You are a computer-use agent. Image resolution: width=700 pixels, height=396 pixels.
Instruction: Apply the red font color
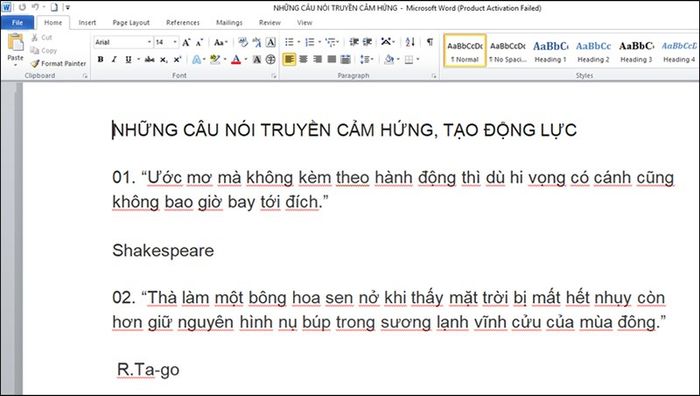236,59
